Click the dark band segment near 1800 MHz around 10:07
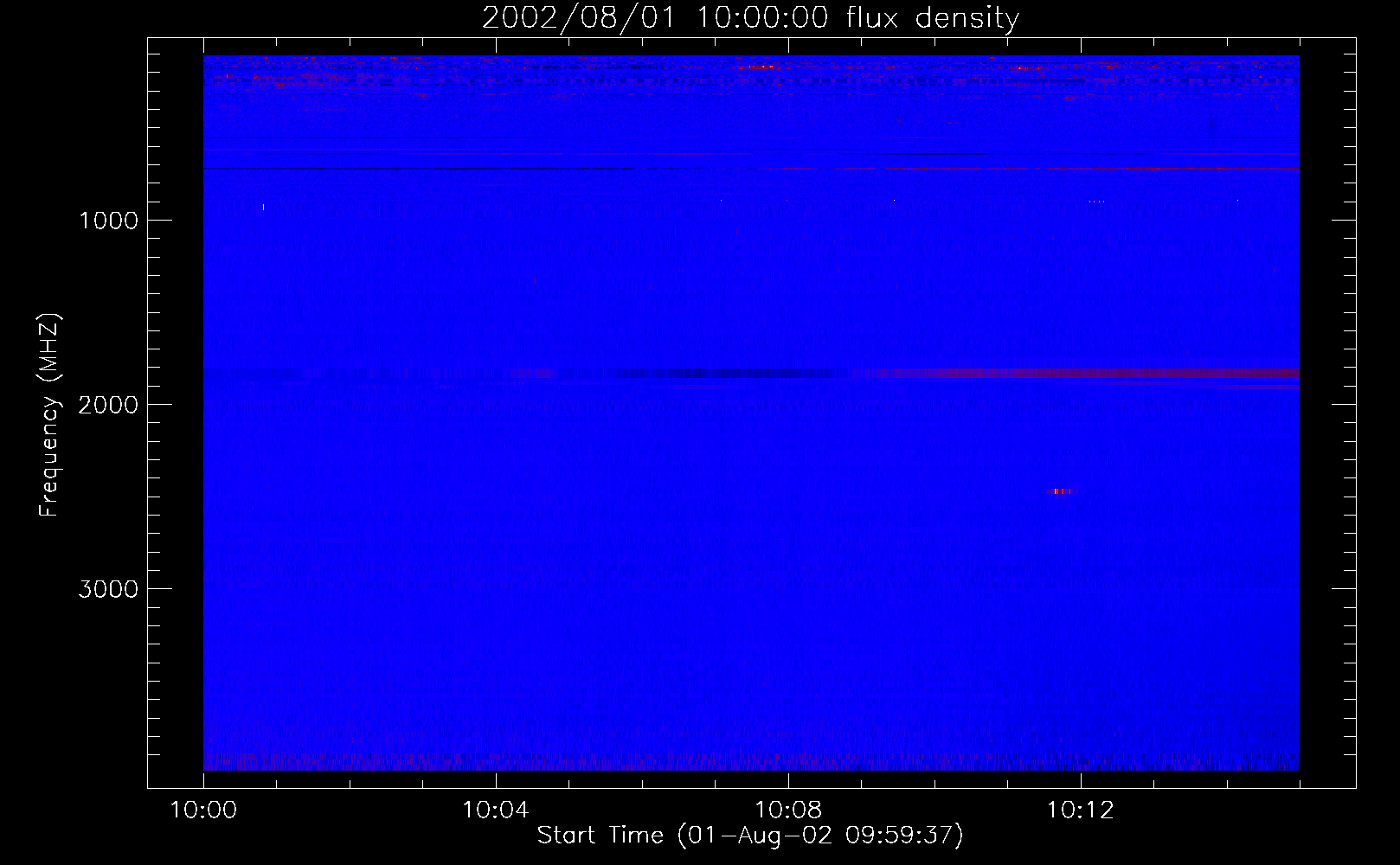Screen dimensions: 1400x865 tap(727, 374)
